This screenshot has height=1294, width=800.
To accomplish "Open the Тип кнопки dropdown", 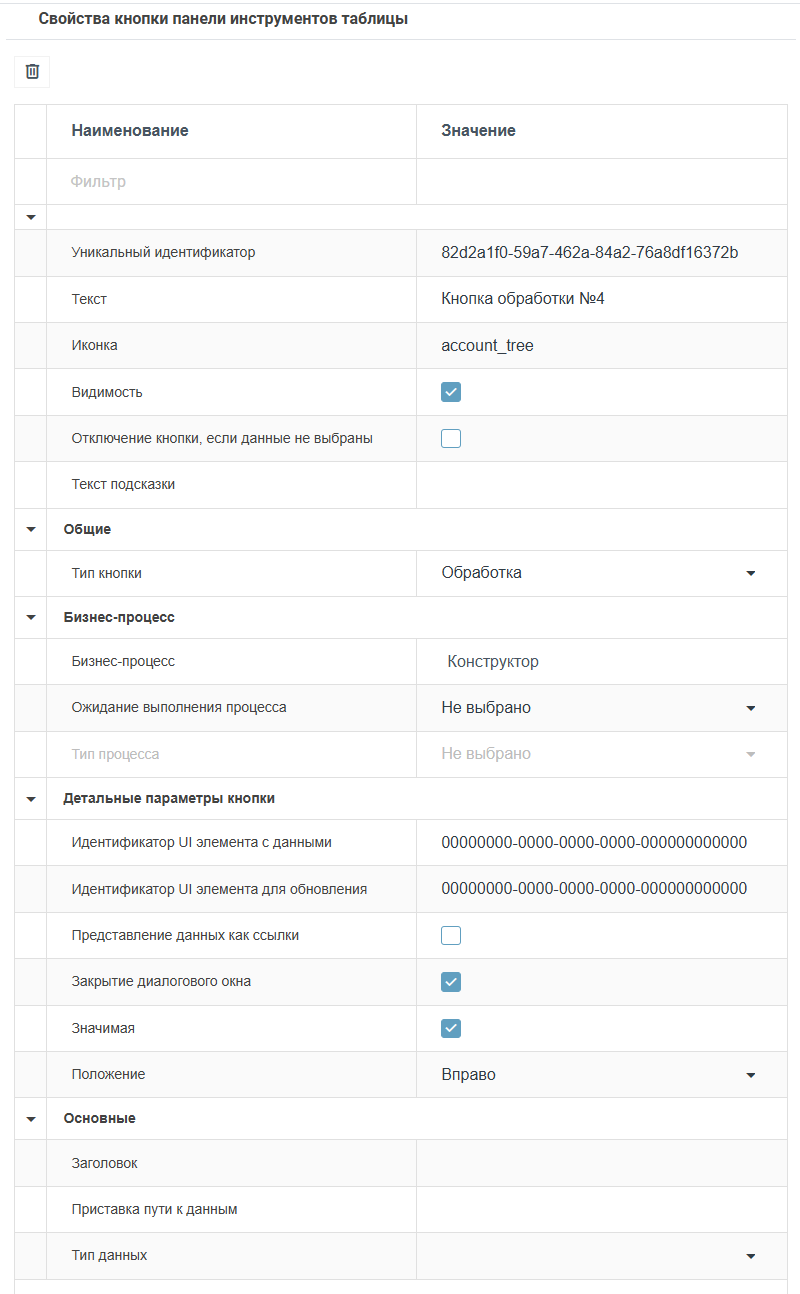I will (x=750, y=573).
